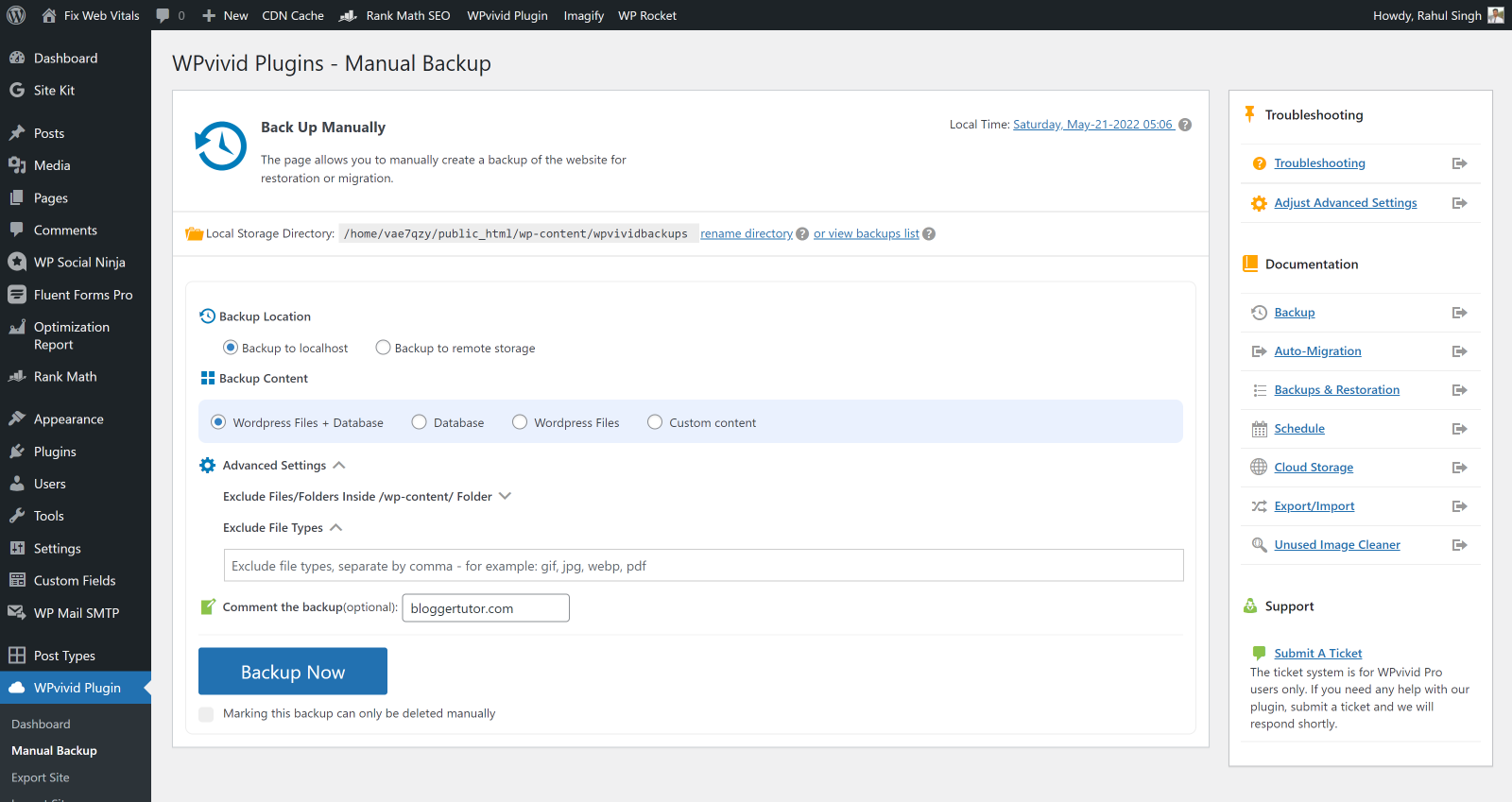This screenshot has width=1512, height=802.
Task: Click Backups & Restoration external arrow icon
Action: (1459, 390)
